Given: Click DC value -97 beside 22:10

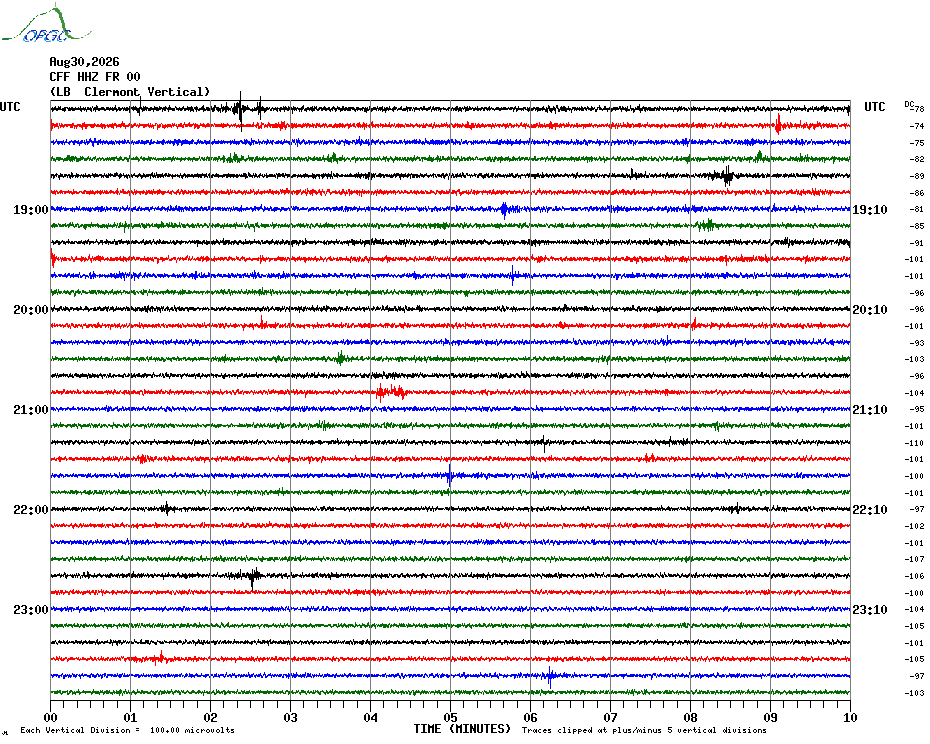Looking at the screenshot, I should pyautogui.click(x=917, y=510).
